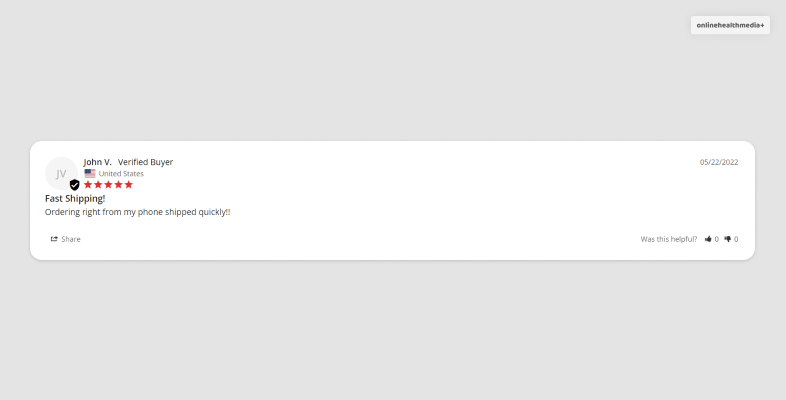Click the third red rating star

point(108,184)
